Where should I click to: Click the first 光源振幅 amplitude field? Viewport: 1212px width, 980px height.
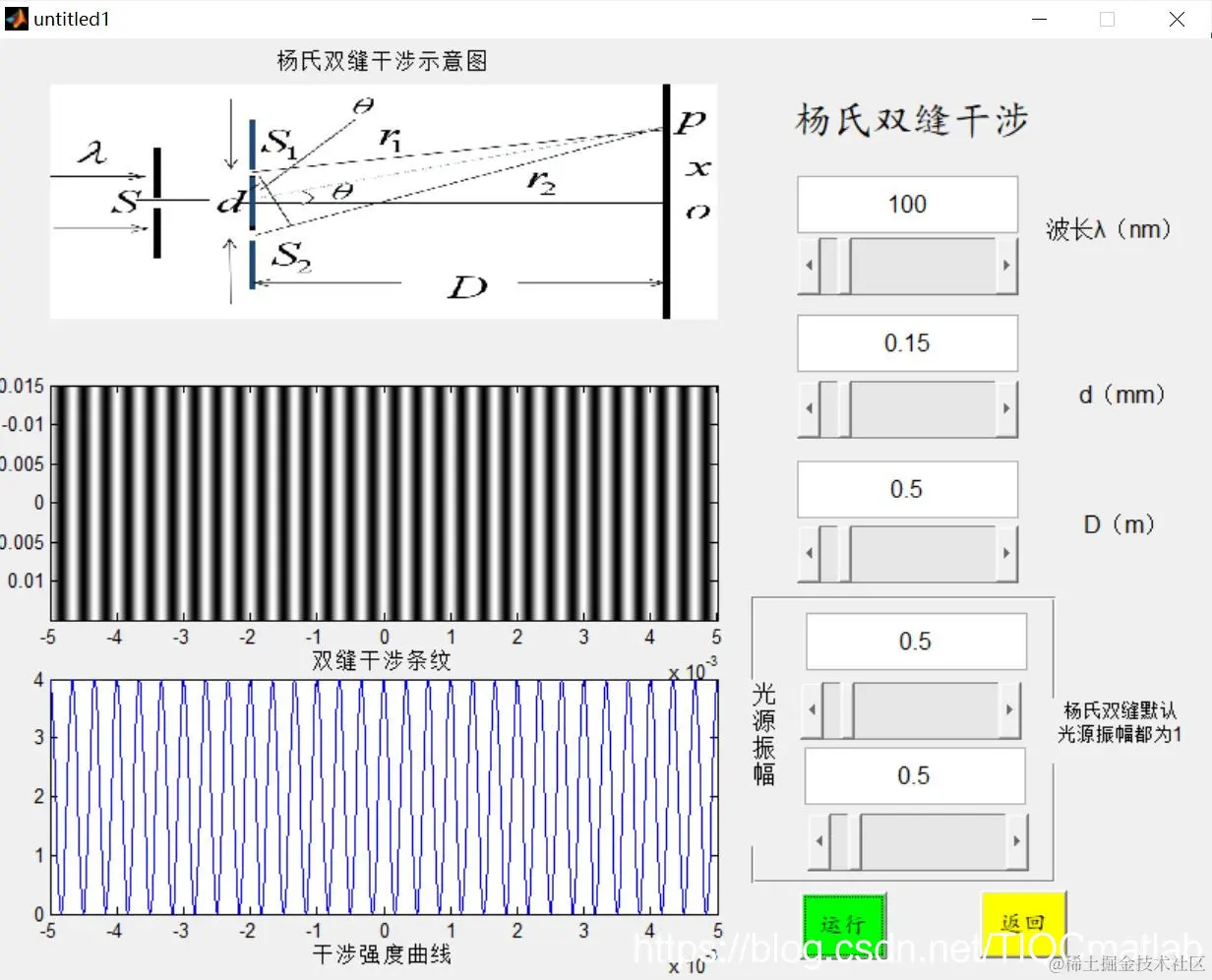pos(915,641)
